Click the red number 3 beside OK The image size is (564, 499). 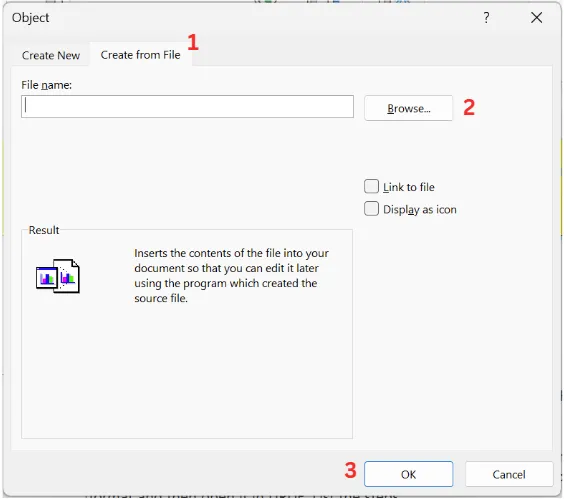[x=350, y=470]
